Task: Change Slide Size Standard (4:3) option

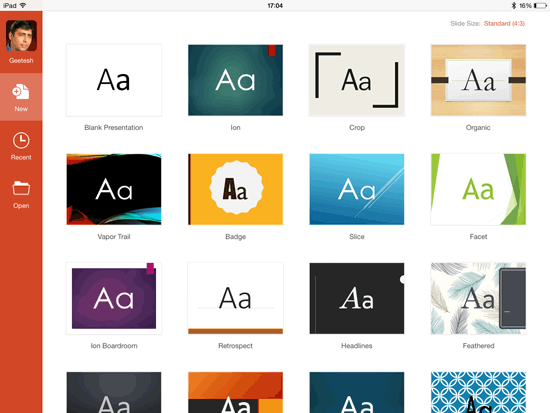Action: [x=504, y=24]
